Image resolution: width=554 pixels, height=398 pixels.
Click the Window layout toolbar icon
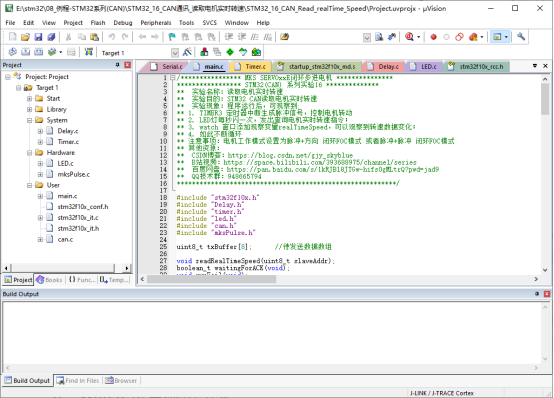tap(497, 37)
